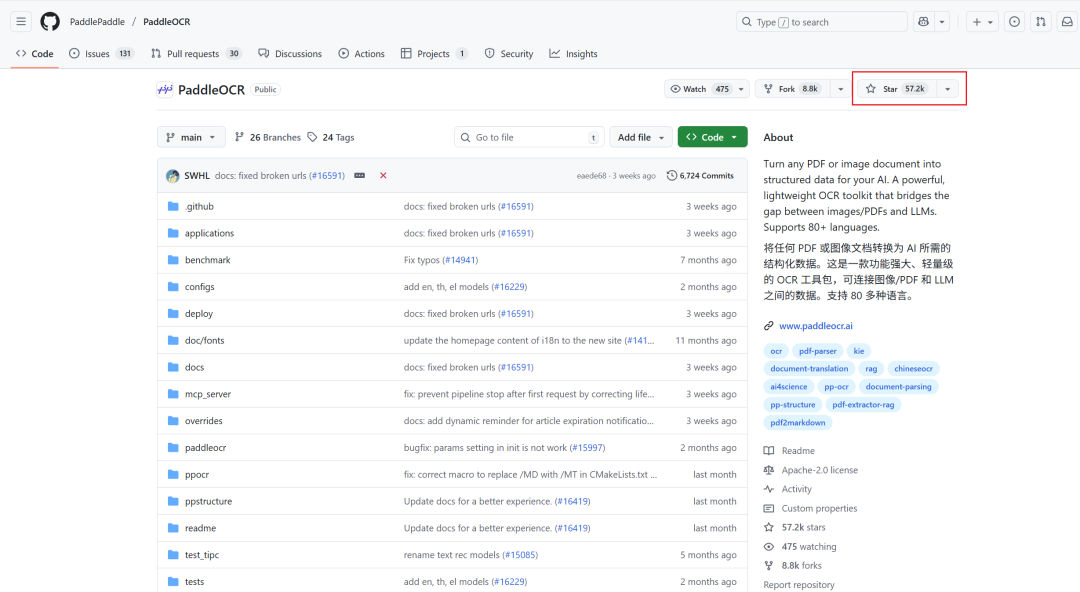The height and width of the screenshot is (592, 1080).
Task: Star the PaddleOCR repository
Action: point(896,89)
